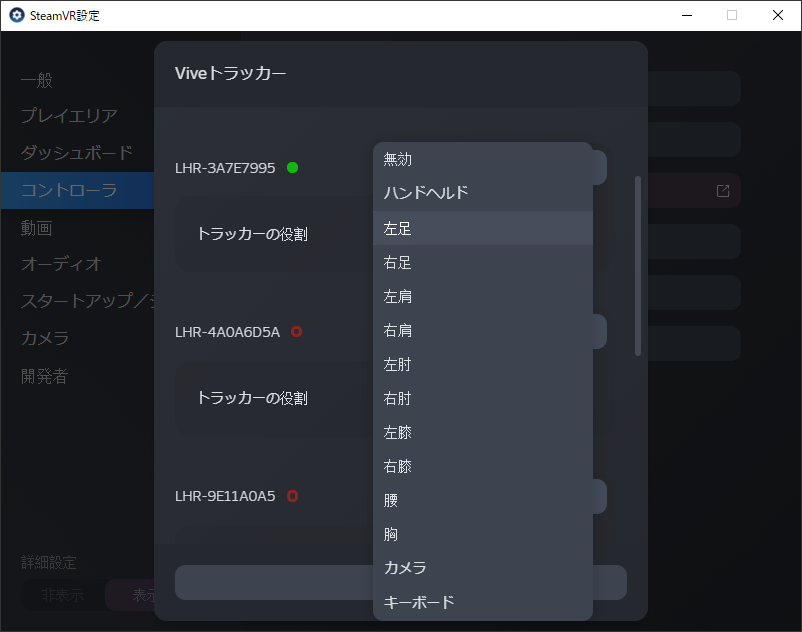Screen dimensions: 802x632
Task: Pick 腰 tracker role
Action: (483, 500)
